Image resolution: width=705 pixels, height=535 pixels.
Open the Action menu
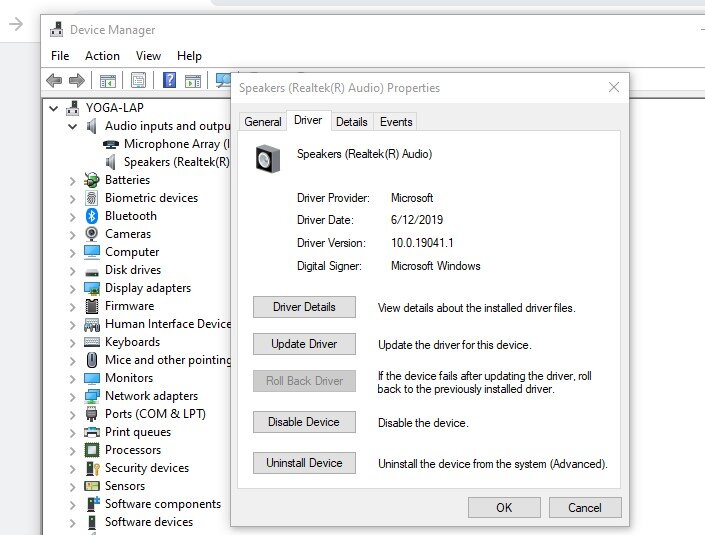[103, 56]
